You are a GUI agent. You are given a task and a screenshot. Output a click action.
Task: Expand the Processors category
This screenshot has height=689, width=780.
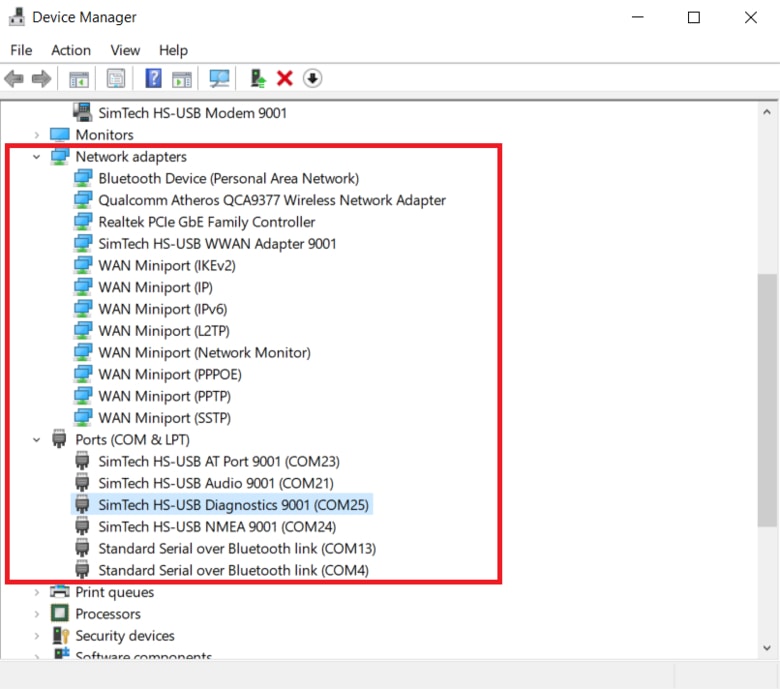pyautogui.click(x=36, y=614)
